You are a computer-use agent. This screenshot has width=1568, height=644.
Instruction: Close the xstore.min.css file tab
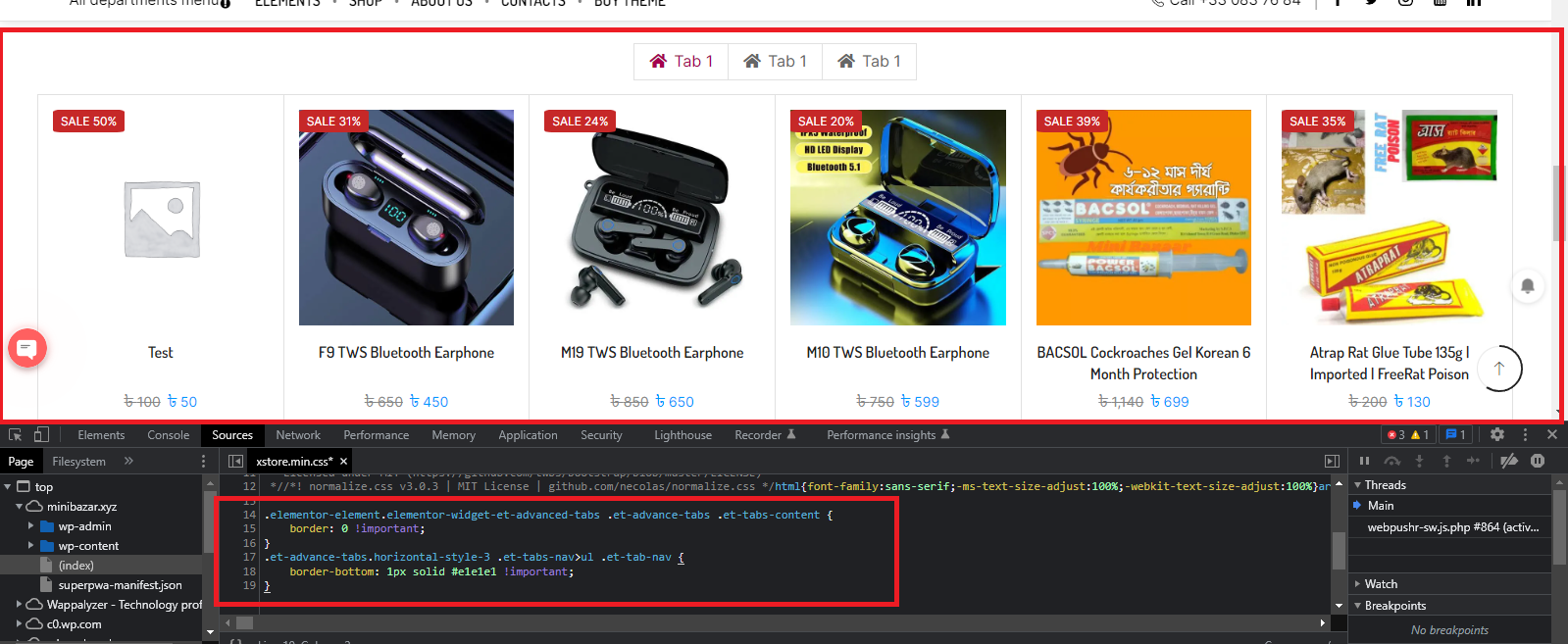(x=344, y=461)
